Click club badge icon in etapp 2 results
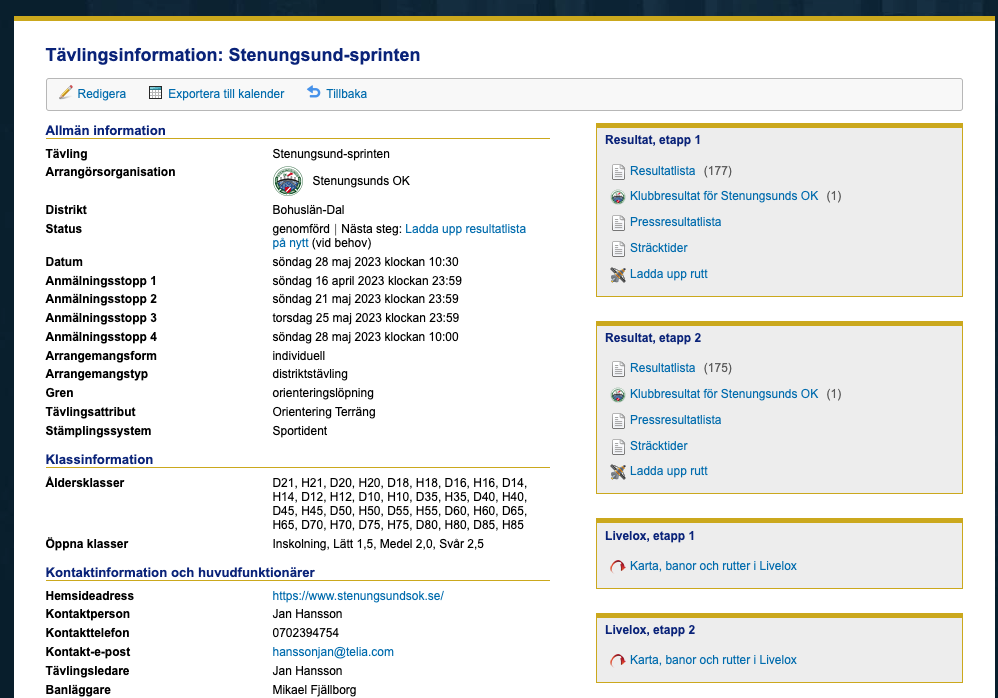Image resolution: width=998 pixels, height=698 pixels. 618,394
